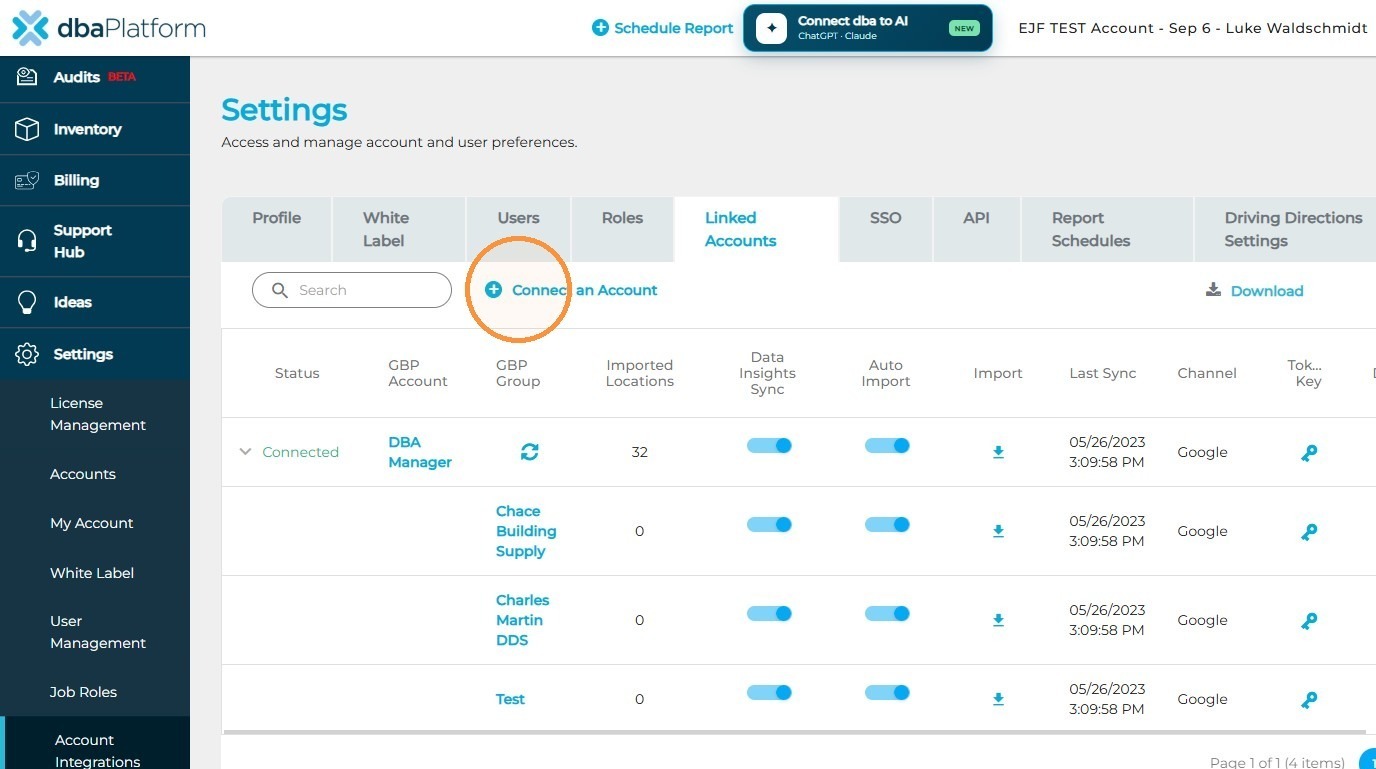Toggle Auto Import for Chace Building Supply
Image resolution: width=1376 pixels, height=769 pixels.
click(887, 525)
